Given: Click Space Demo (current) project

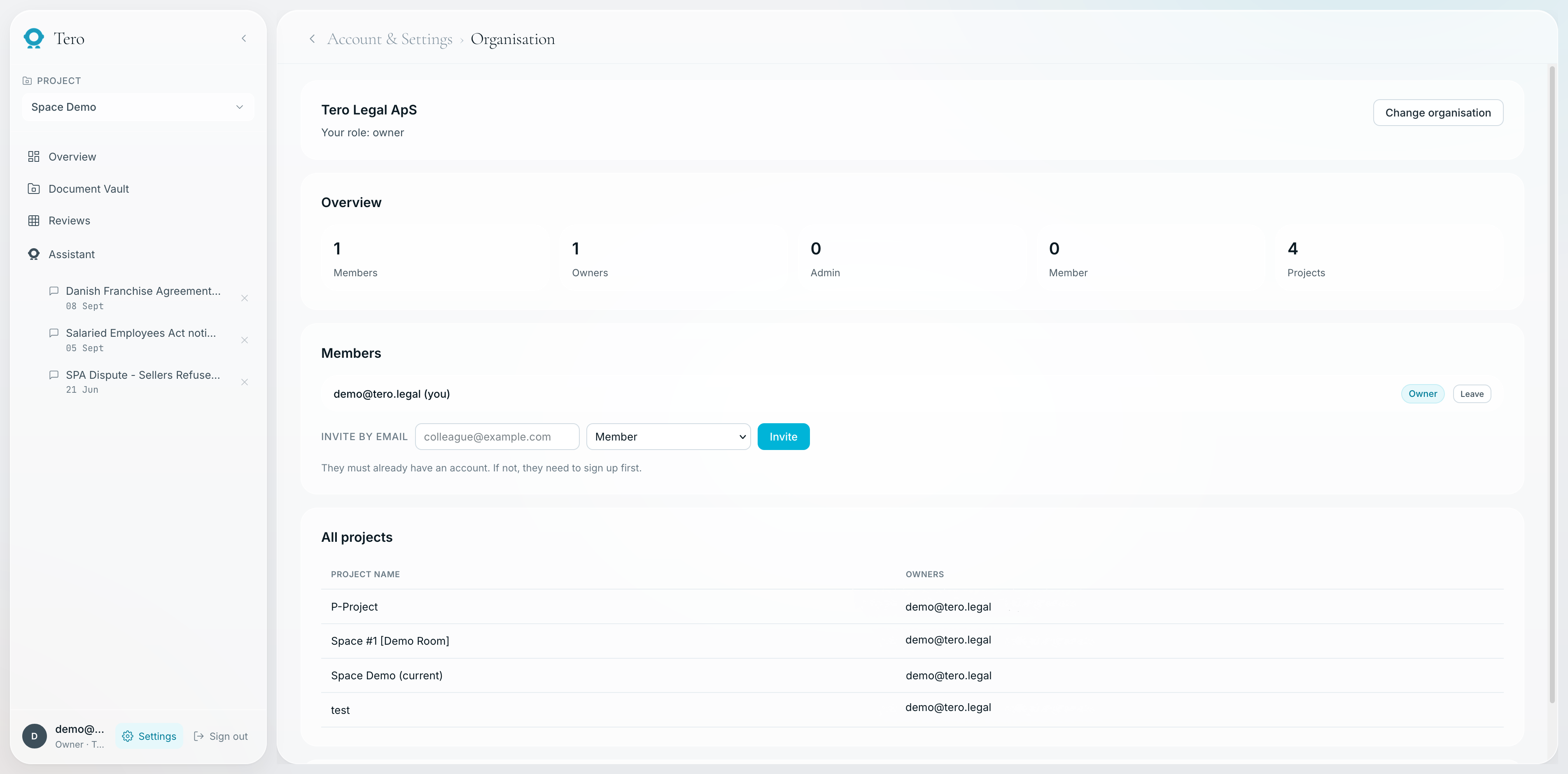Looking at the screenshot, I should click(x=387, y=676).
